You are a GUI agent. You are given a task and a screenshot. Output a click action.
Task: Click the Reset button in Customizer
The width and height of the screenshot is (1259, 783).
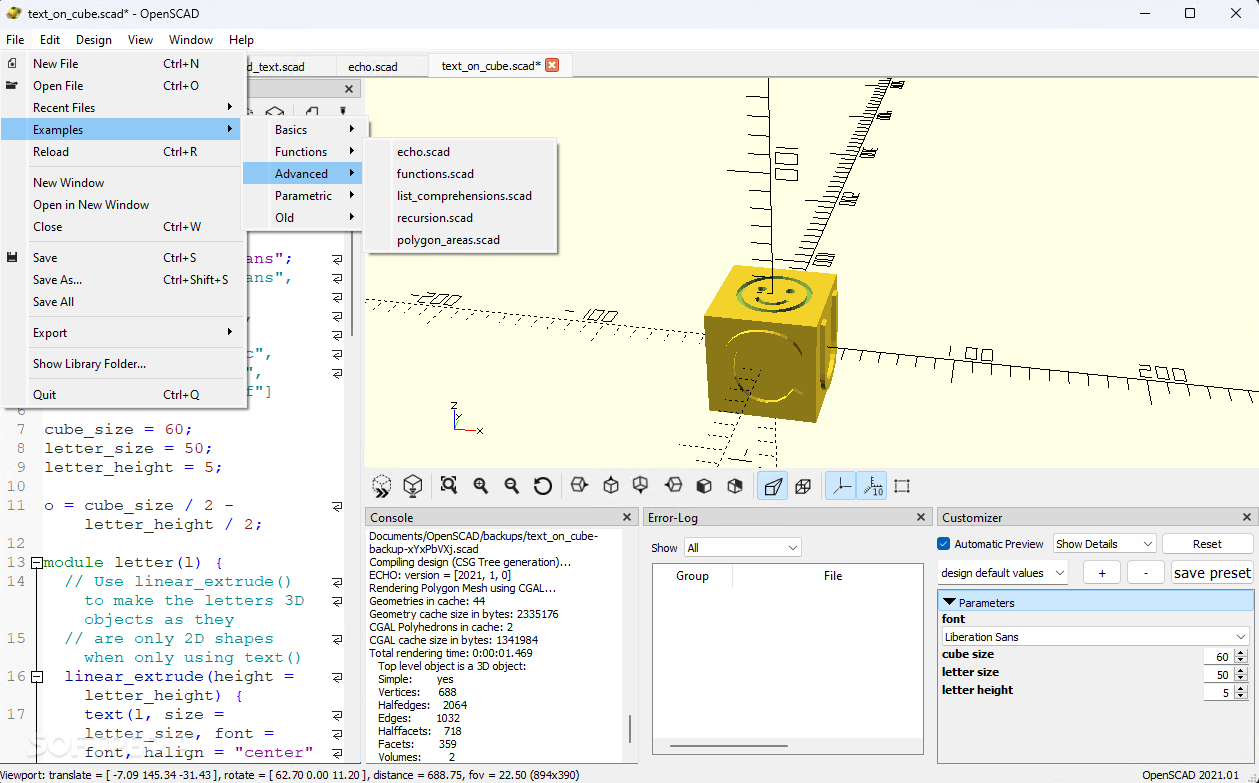[1207, 544]
